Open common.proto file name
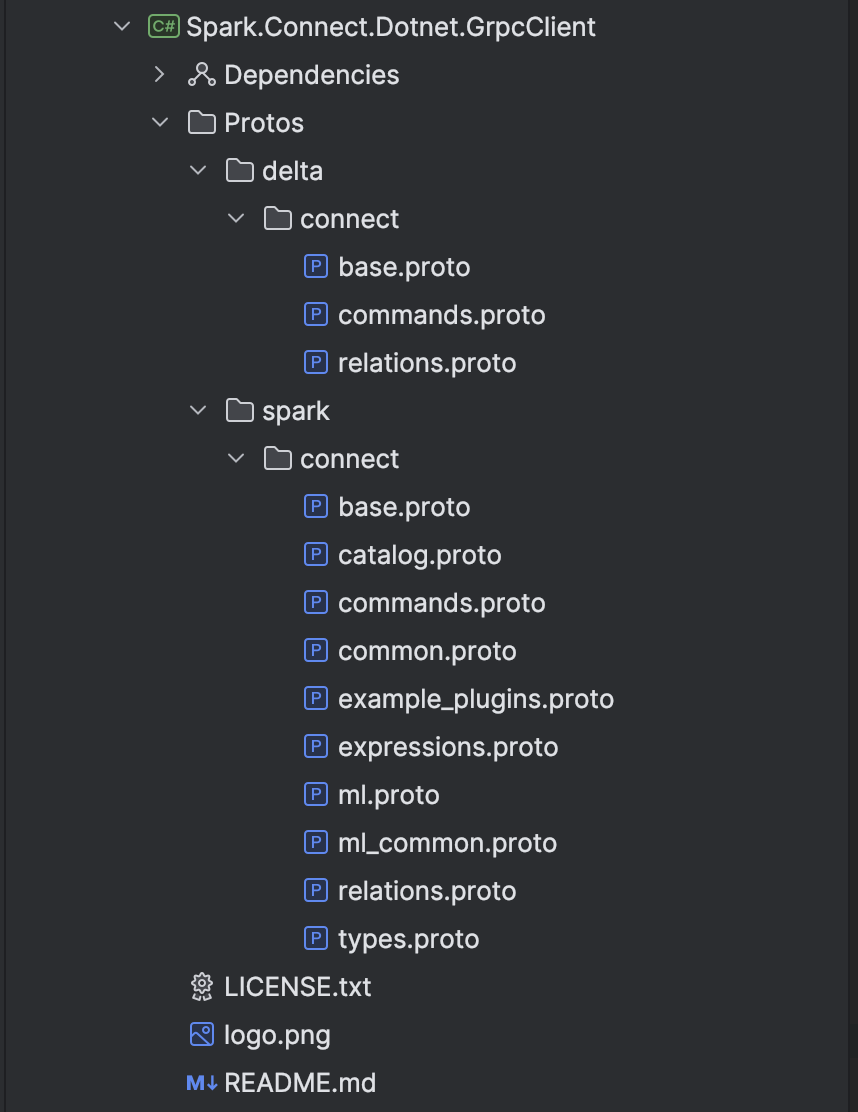Viewport: 858px width, 1112px height. [427, 651]
